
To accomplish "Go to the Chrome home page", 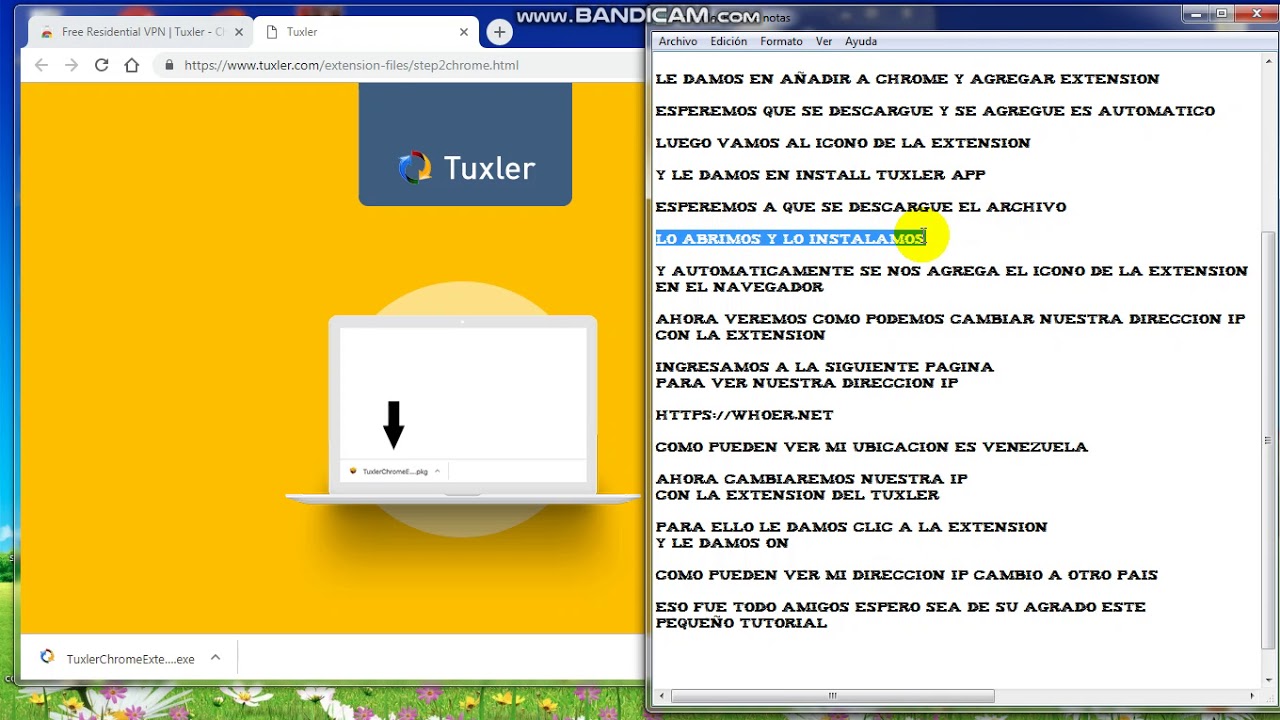I will pos(131,65).
